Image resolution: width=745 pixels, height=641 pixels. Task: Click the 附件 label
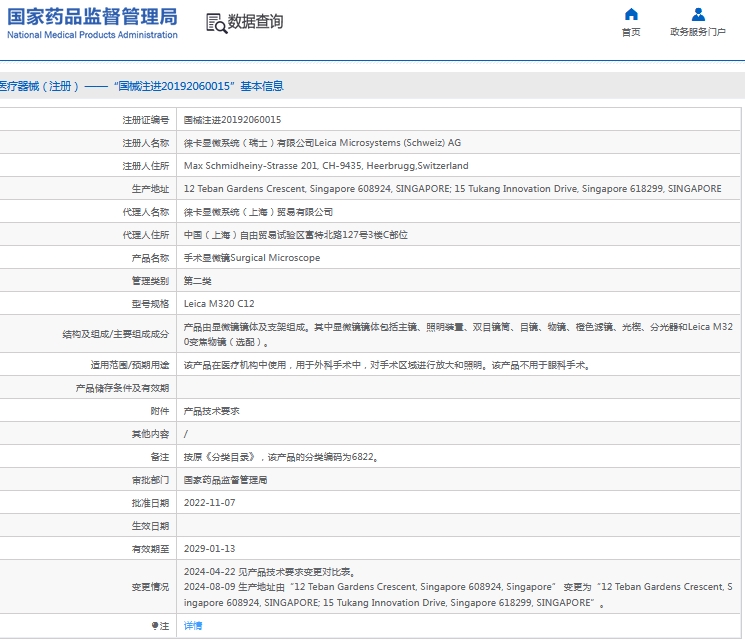pos(160,411)
